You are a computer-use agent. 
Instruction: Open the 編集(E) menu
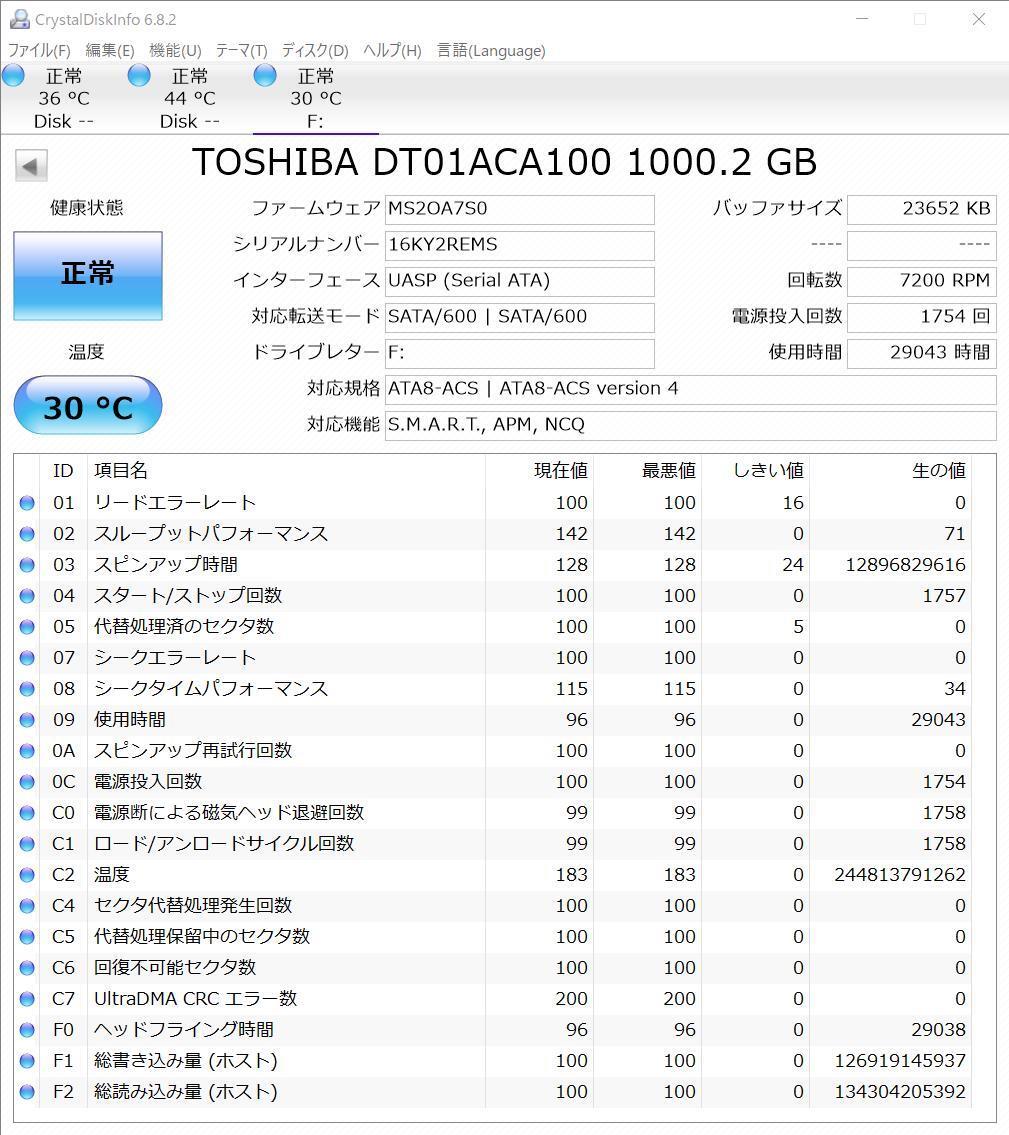110,51
